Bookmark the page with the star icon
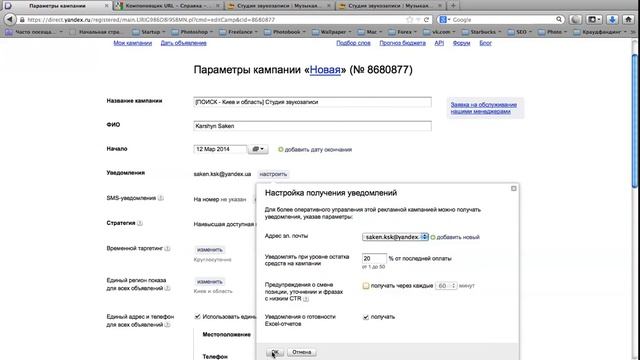Viewport: 640px width, 360px height. pos(409,20)
